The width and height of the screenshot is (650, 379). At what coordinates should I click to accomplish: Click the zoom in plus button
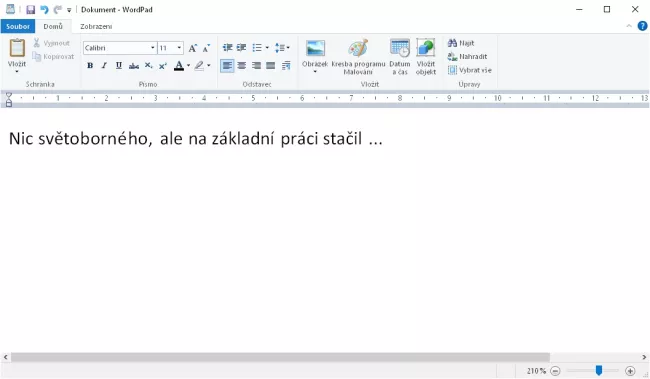coord(630,371)
